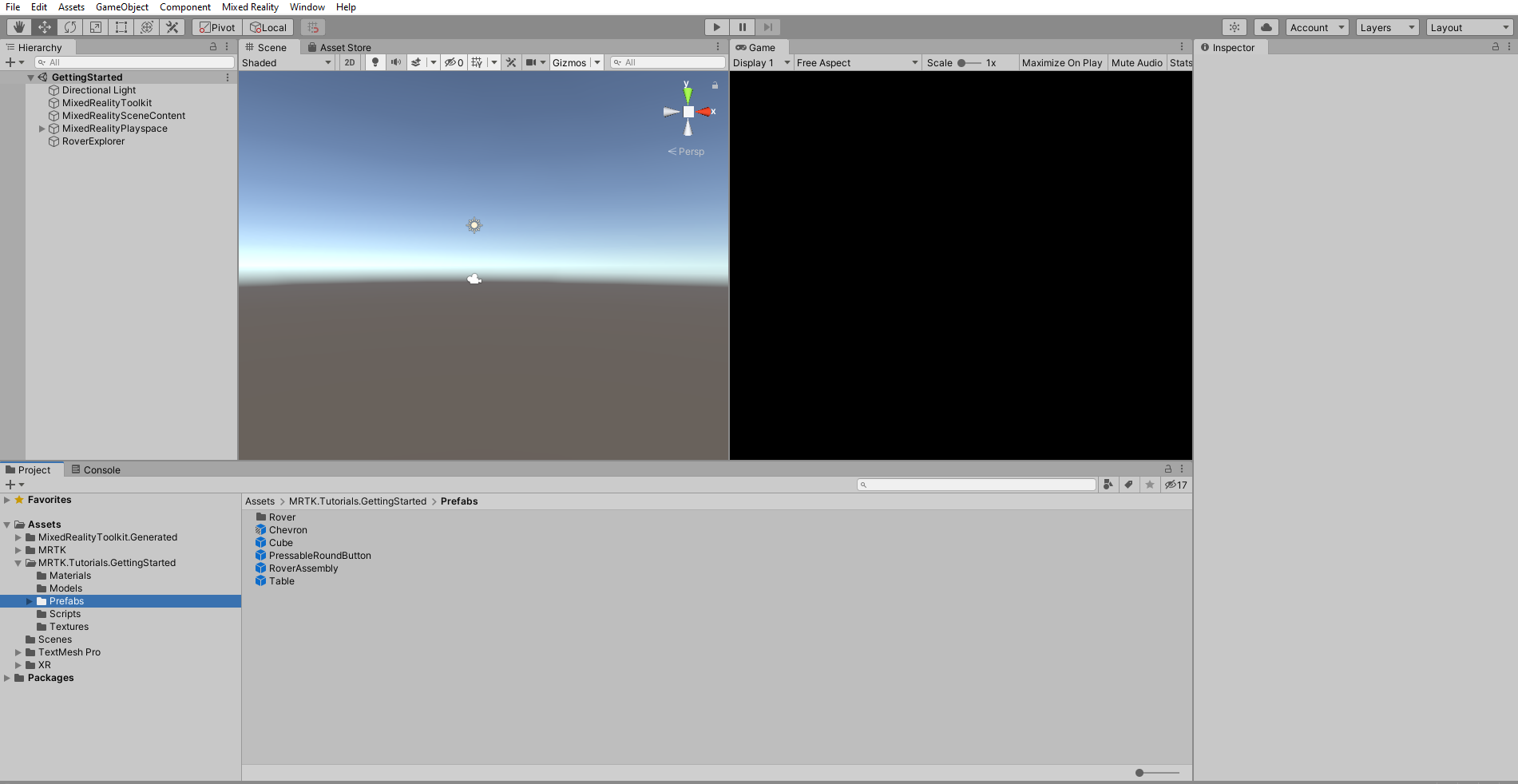Click the Persp projection label
Screen dimensions: 1518x784
click(687, 152)
